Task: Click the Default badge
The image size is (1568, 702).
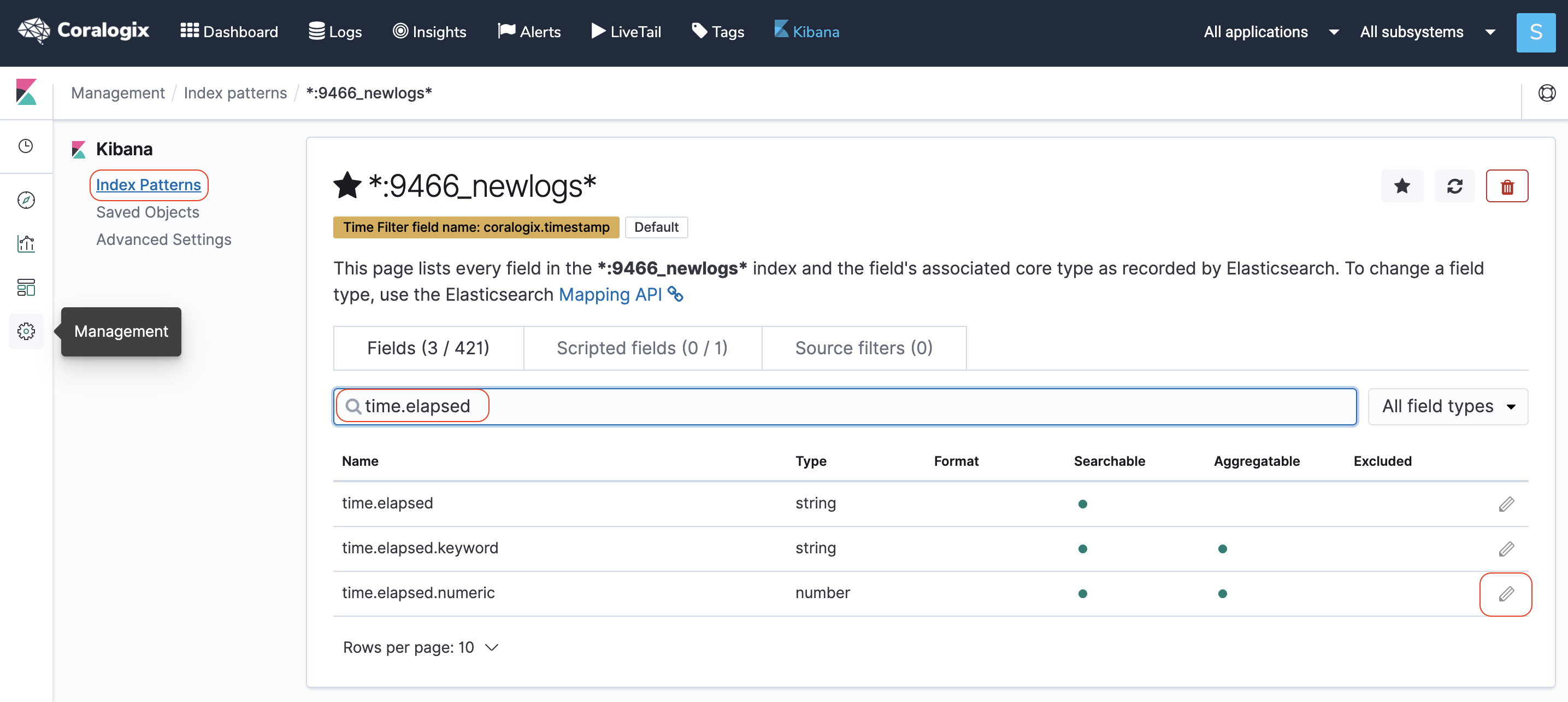Action: pyautogui.click(x=656, y=227)
